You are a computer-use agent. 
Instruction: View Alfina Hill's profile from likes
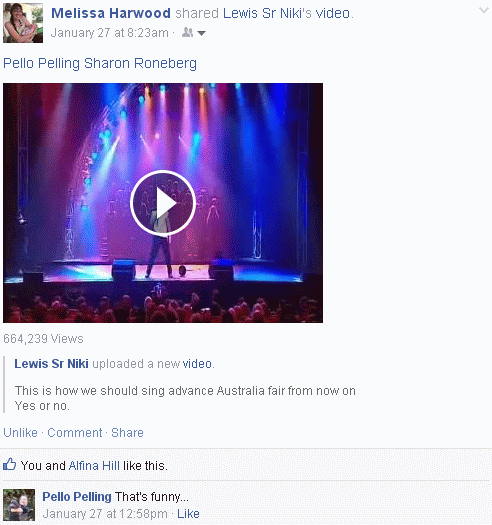pos(94,466)
